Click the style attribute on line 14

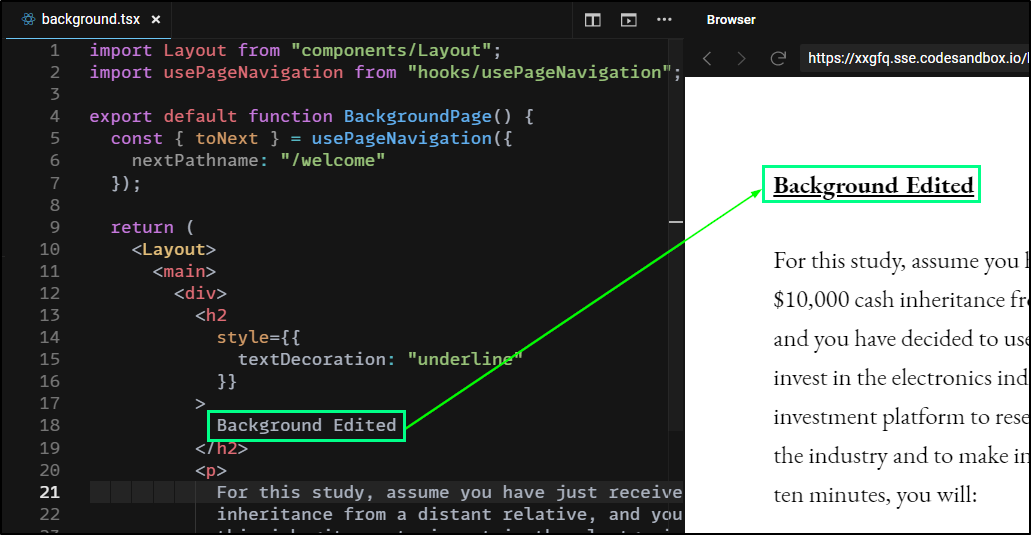[243, 337]
